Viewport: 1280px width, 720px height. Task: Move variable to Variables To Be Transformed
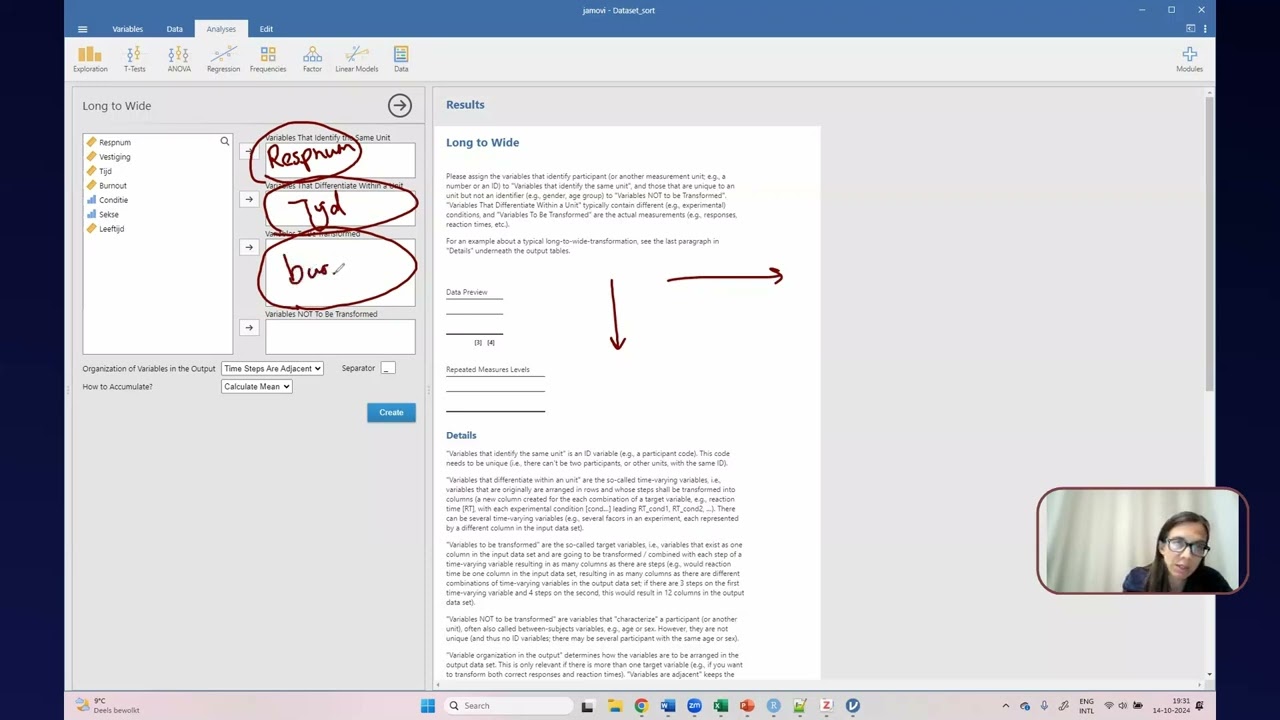pos(249,247)
